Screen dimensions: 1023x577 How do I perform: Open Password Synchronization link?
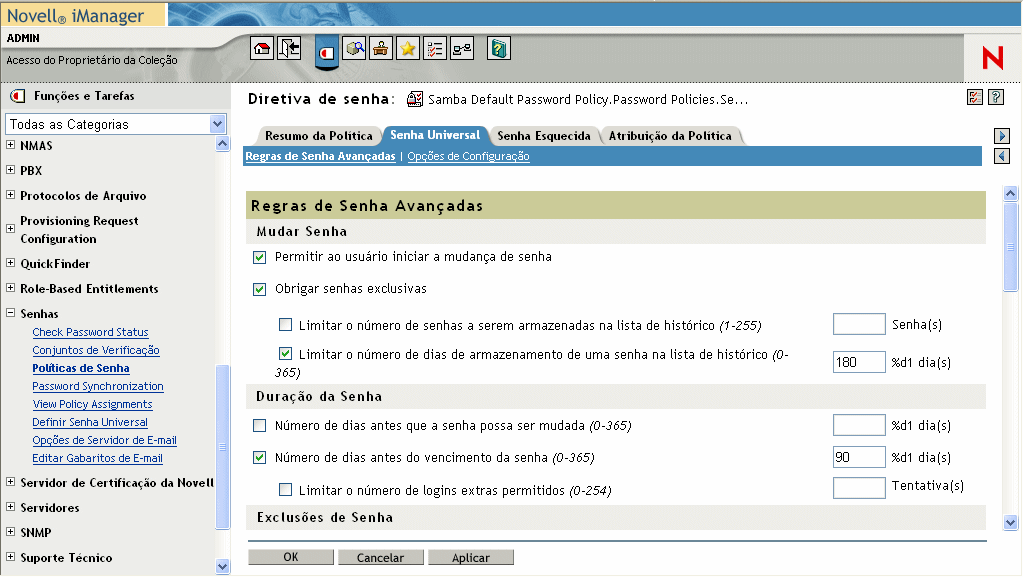(x=98, y=386)
